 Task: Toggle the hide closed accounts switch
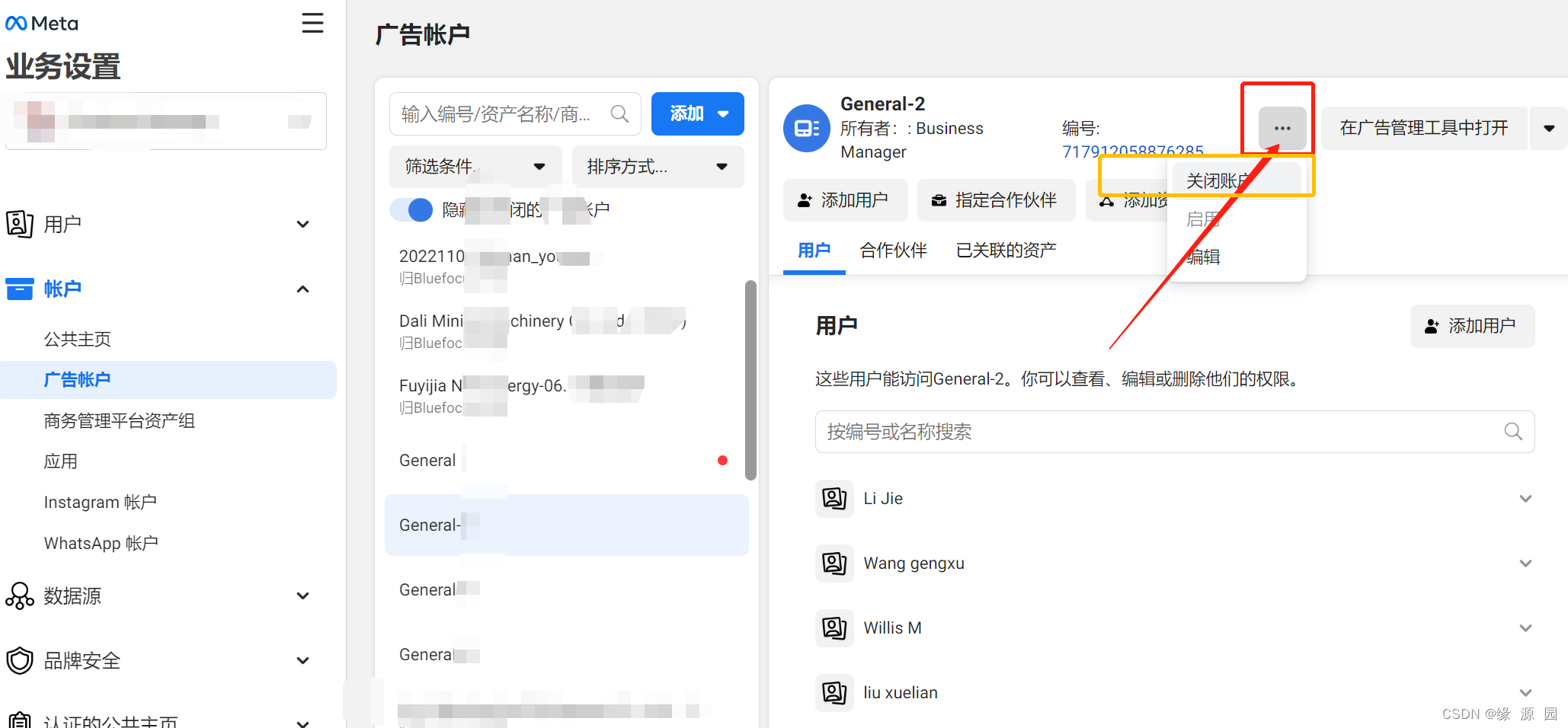pyautogui.click(x=411, y=209)
